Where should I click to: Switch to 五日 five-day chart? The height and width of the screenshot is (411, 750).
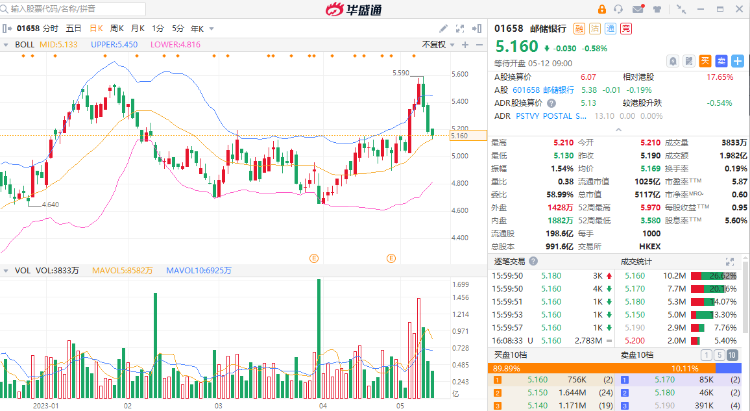point(74,29)
